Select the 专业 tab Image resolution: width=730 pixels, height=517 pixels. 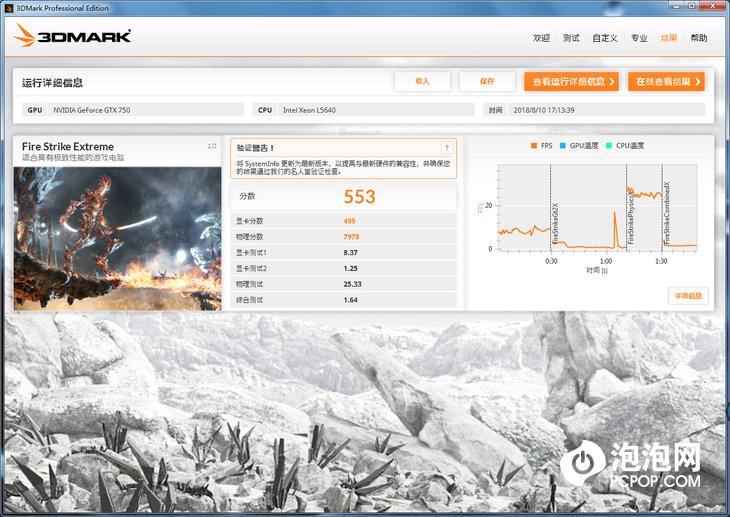(x=639, y=38)
